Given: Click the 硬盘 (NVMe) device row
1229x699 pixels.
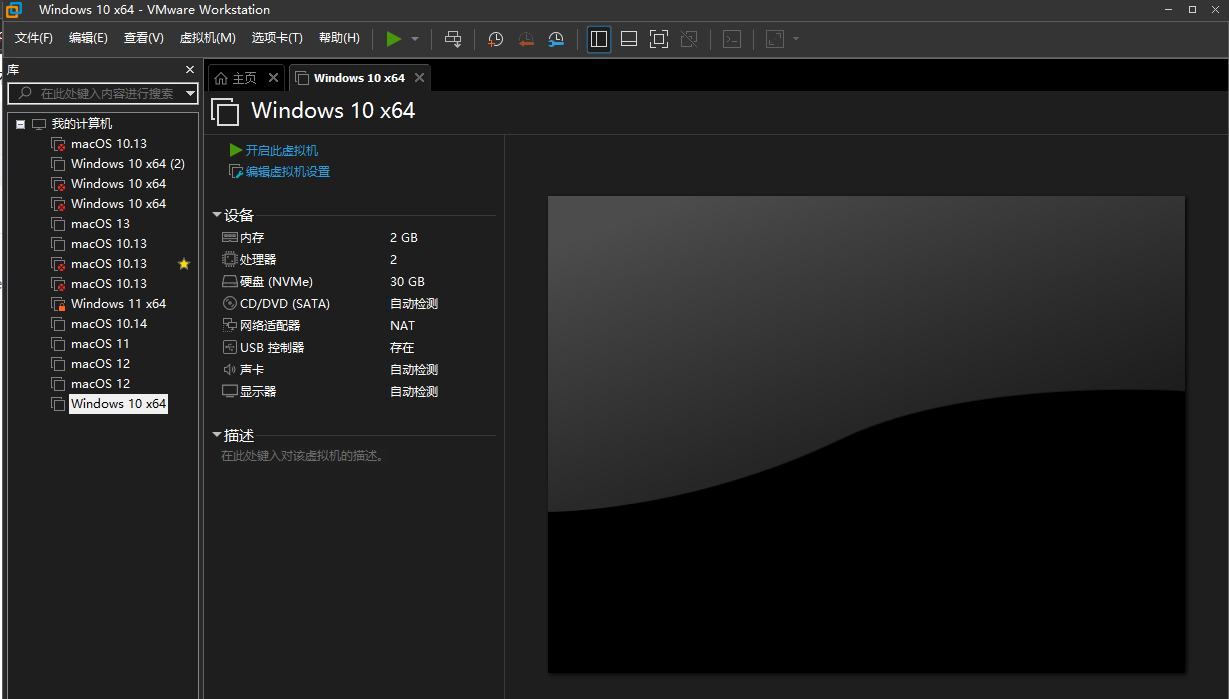Looking at the screenshot, I should pyautogui.click(x=357, y=282).
